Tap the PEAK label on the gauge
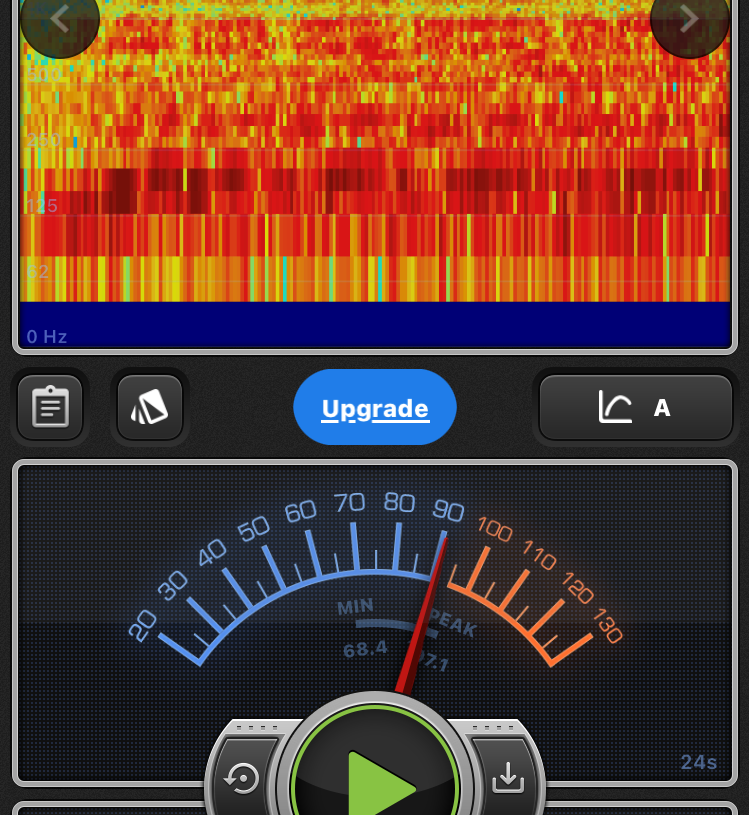749x815 pixels. pyautogui.click(x=453, y=623)
